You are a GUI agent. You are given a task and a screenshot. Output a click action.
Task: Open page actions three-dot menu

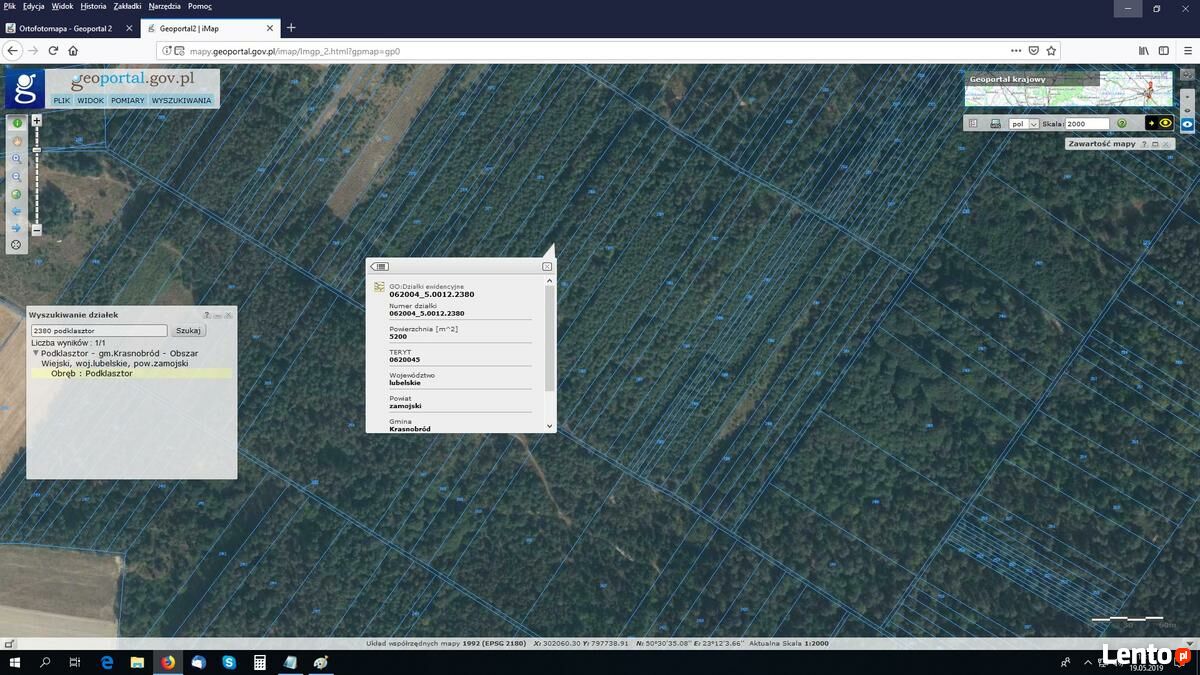pos(1016,50)
